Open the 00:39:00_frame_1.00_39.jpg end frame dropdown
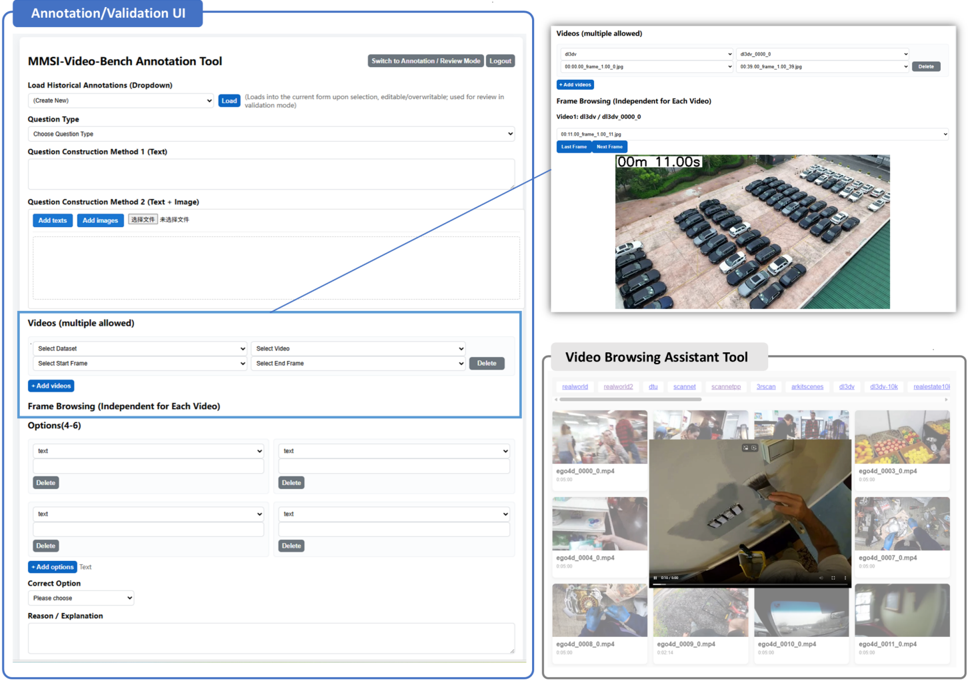The image size is (968, 681). click(x=823, y=67)
